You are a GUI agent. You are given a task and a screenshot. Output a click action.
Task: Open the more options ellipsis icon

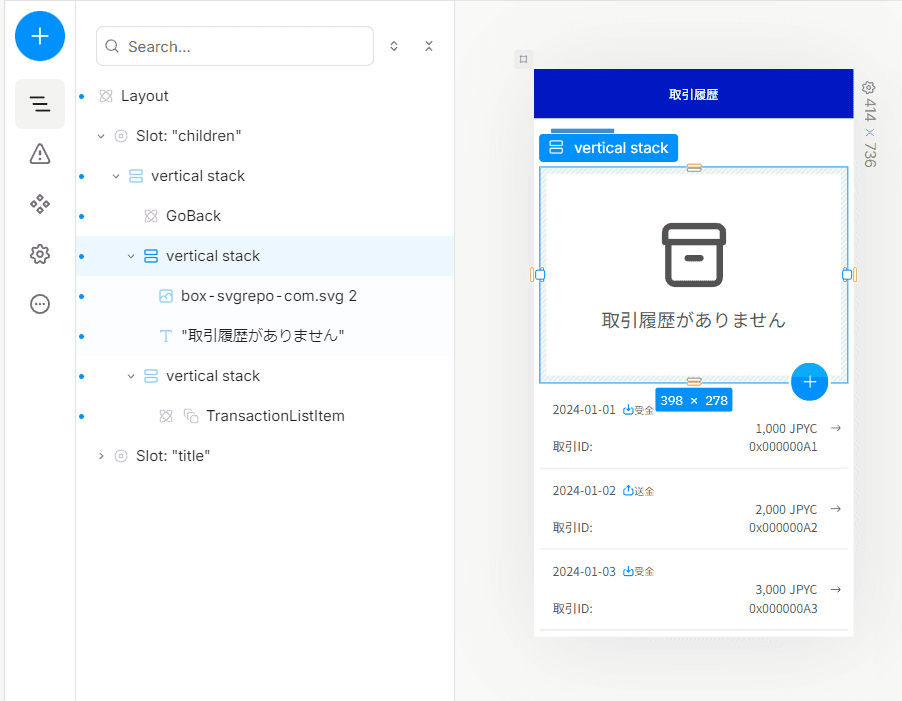[40, 304]
